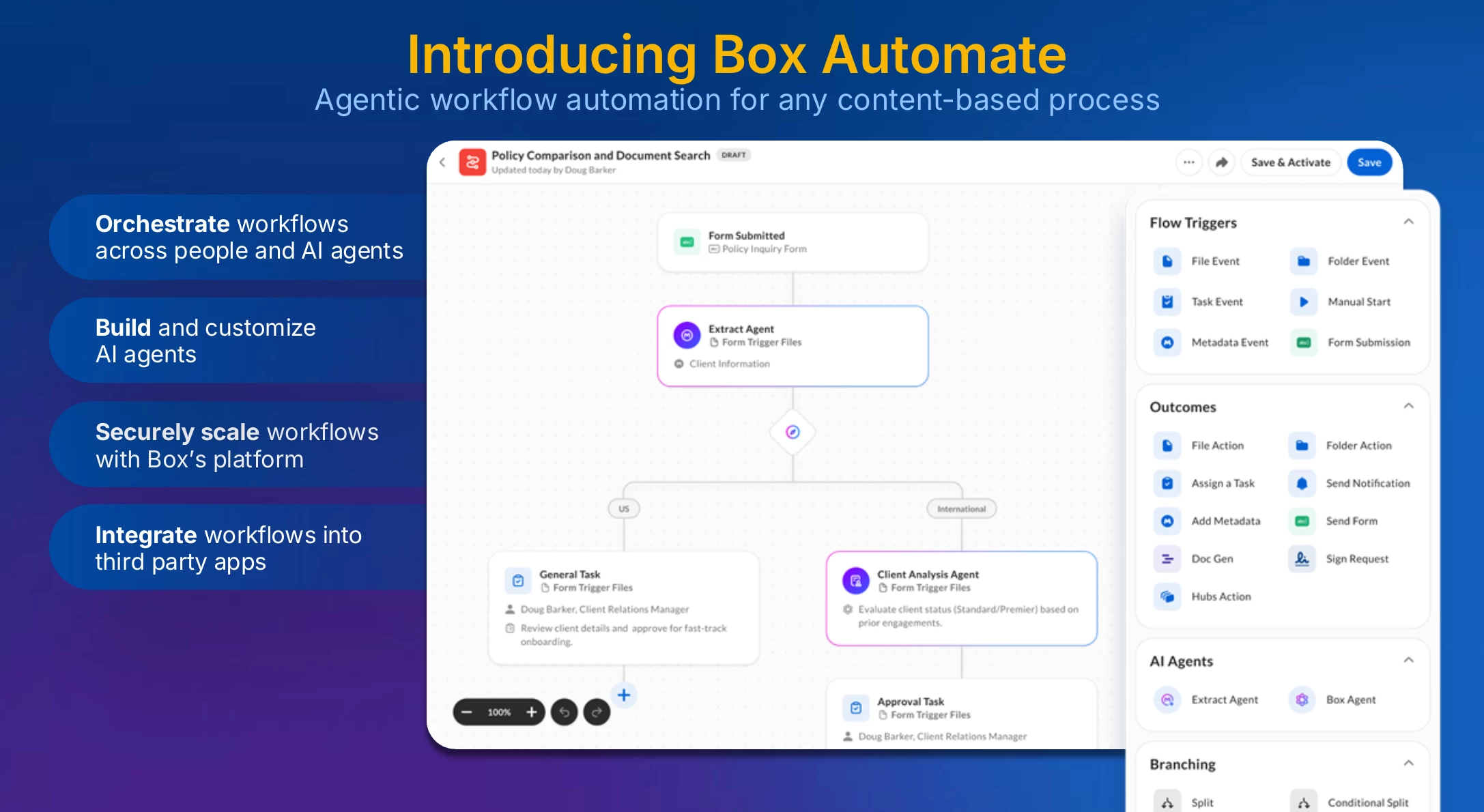The width and height of the screenshot is (1484, 812).
Task: Click the blue Save button
Action: 1369,162
